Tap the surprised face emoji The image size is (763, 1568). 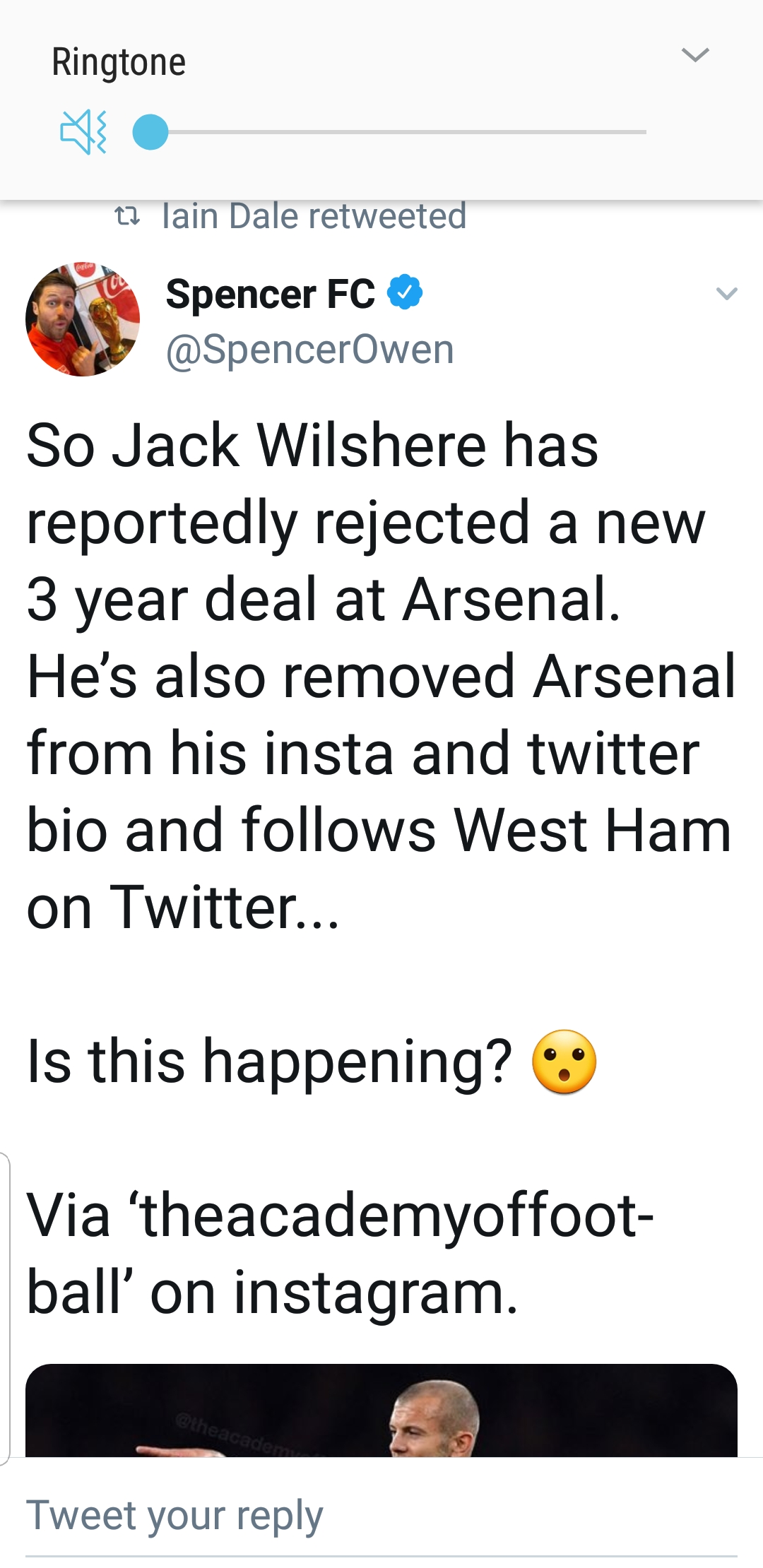(x=564, y=1062)
